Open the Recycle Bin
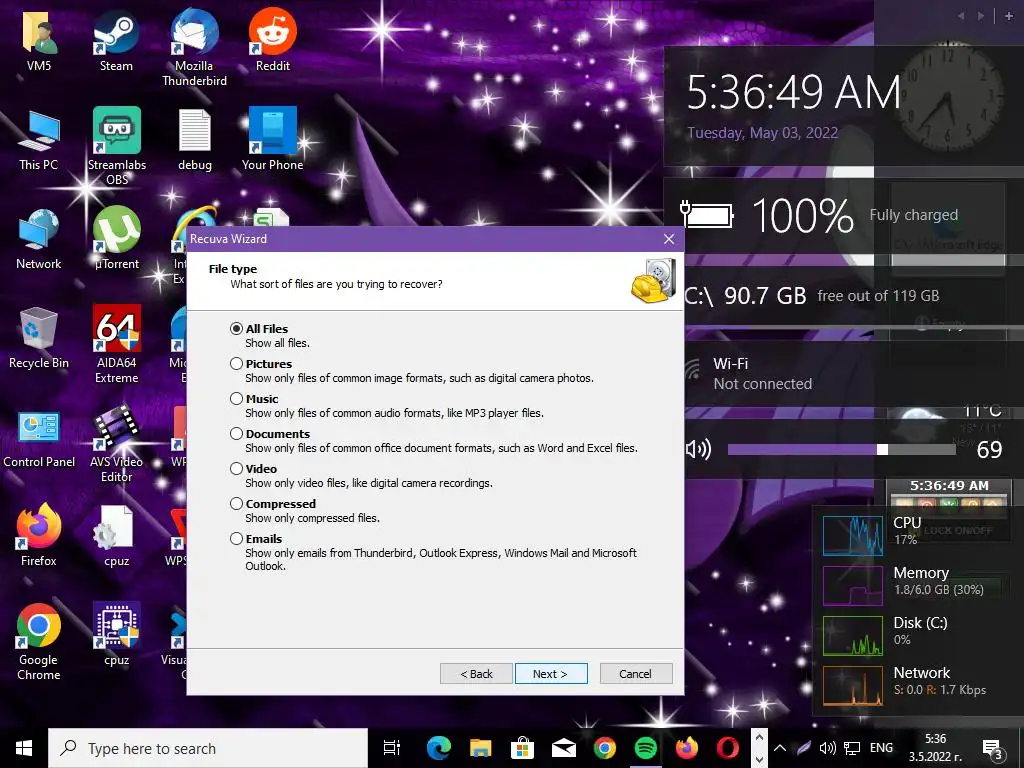Viewport: 1024px width, 768px height. (39, 338)
